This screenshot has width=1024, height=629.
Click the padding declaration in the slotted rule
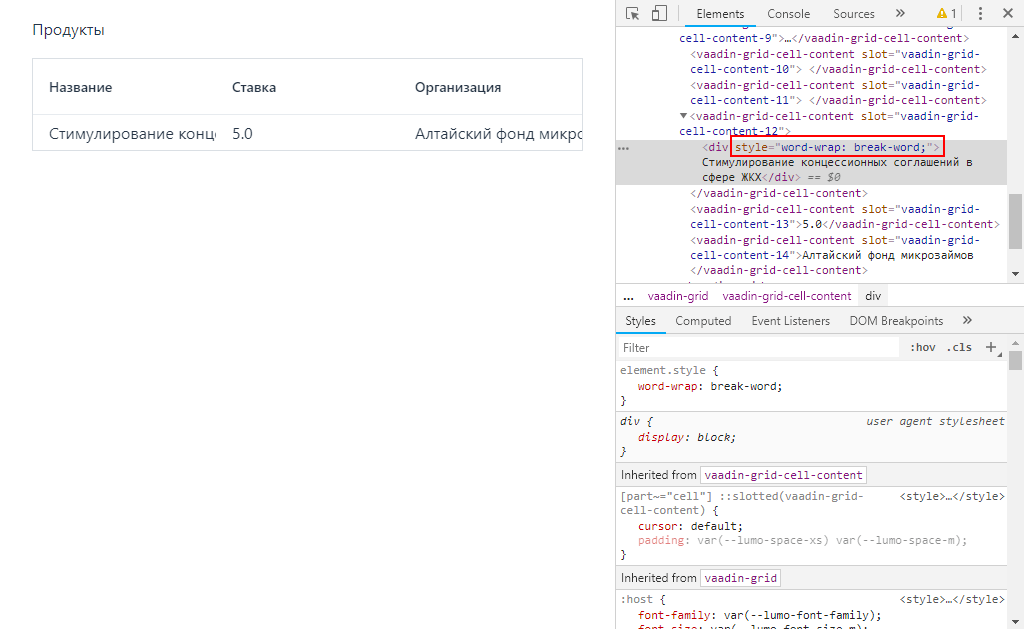point(803,540)
